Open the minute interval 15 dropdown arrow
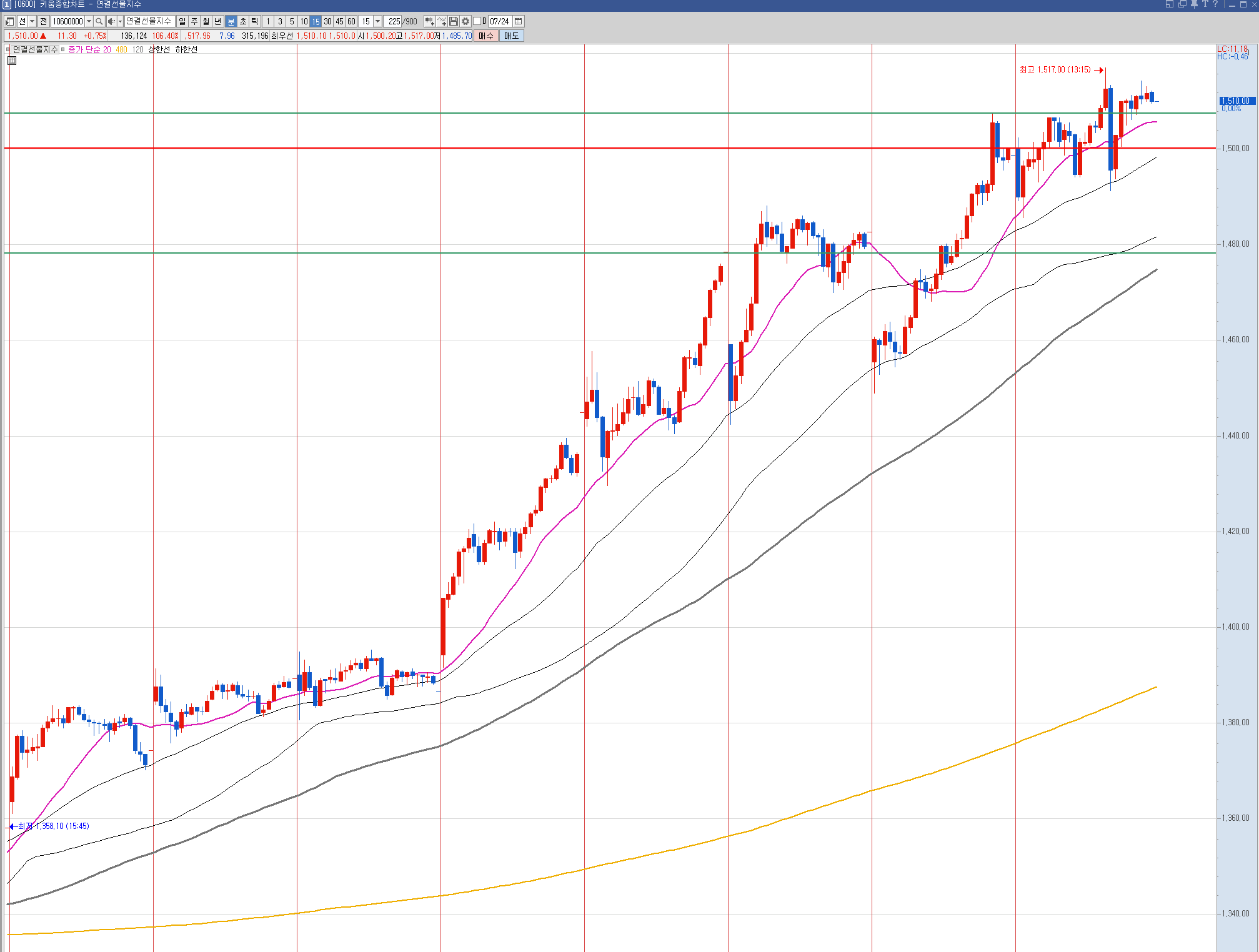1259x952 pixels. point(377,21)
